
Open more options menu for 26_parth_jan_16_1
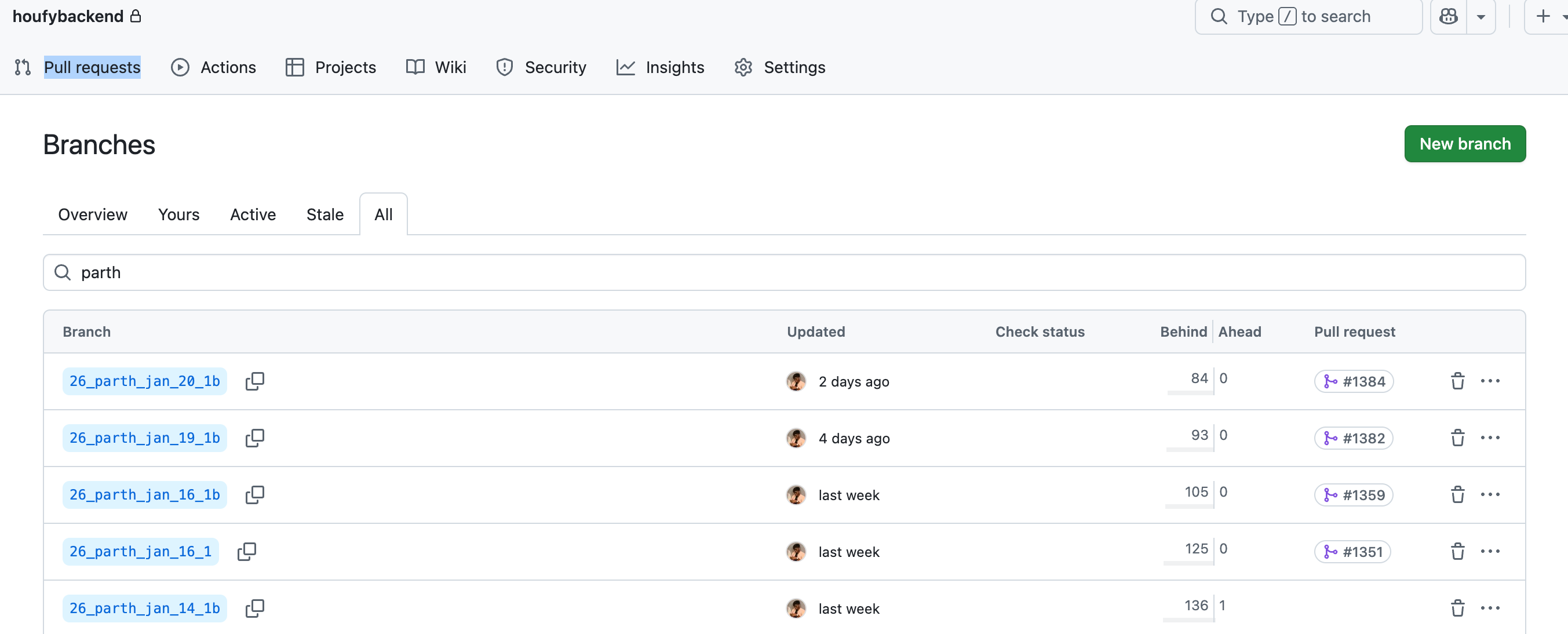1490,552
